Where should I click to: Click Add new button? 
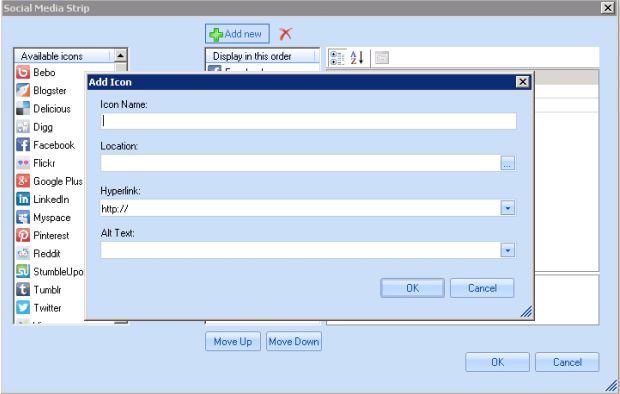237,34
